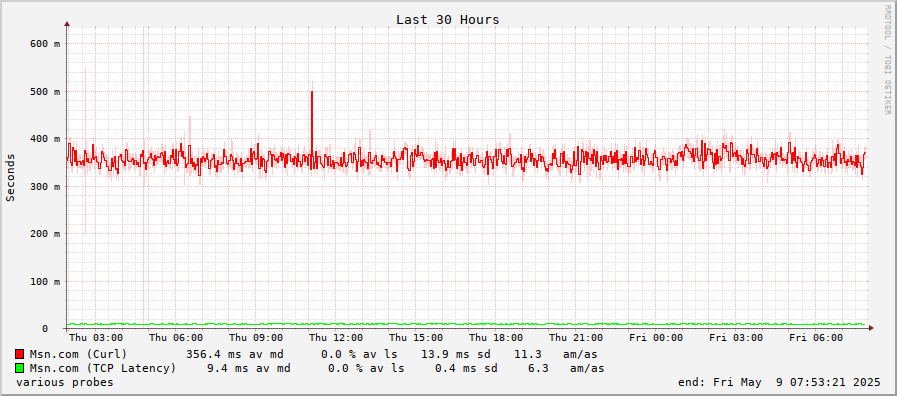Select the 'Msn.com (Curl)' legend label
Image resolution: width=897 pixels, height=396 pixels.
pyautogui.click(x=78, y=354)
